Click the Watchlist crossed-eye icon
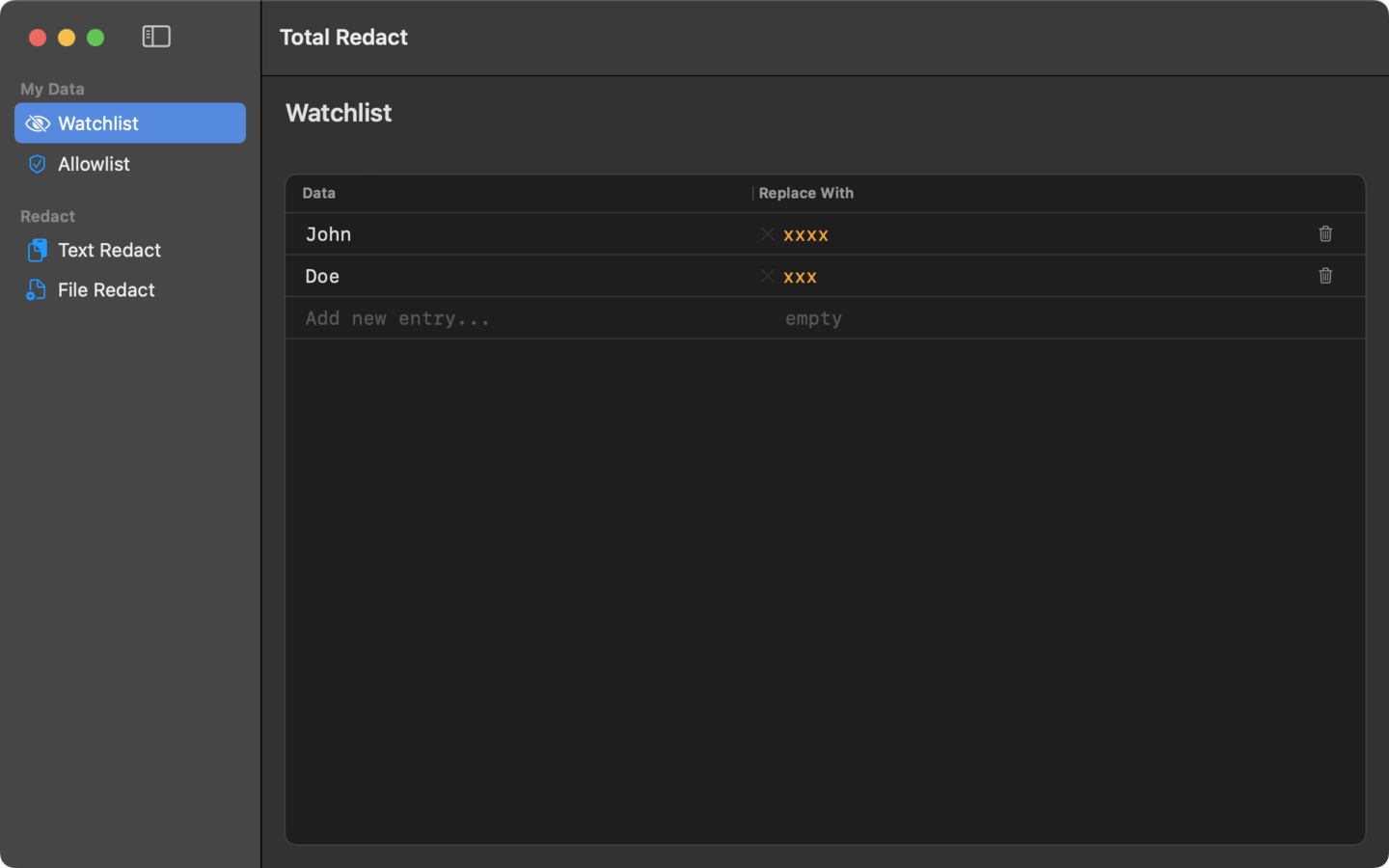Screen dimensions: 1389x868 pyautogui.click(x=38, y=123)
